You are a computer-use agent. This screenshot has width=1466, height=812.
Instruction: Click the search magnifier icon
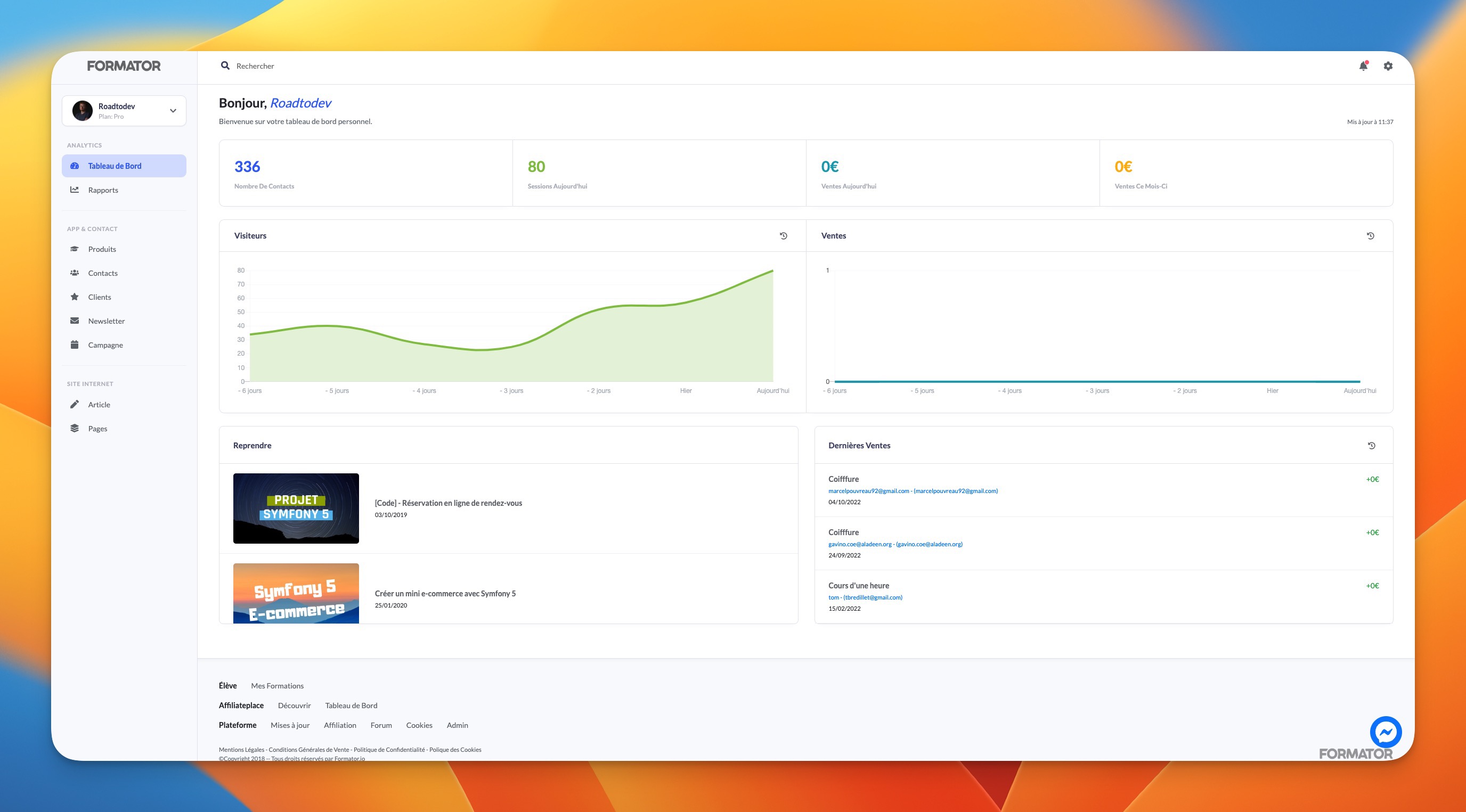(225, 65)
